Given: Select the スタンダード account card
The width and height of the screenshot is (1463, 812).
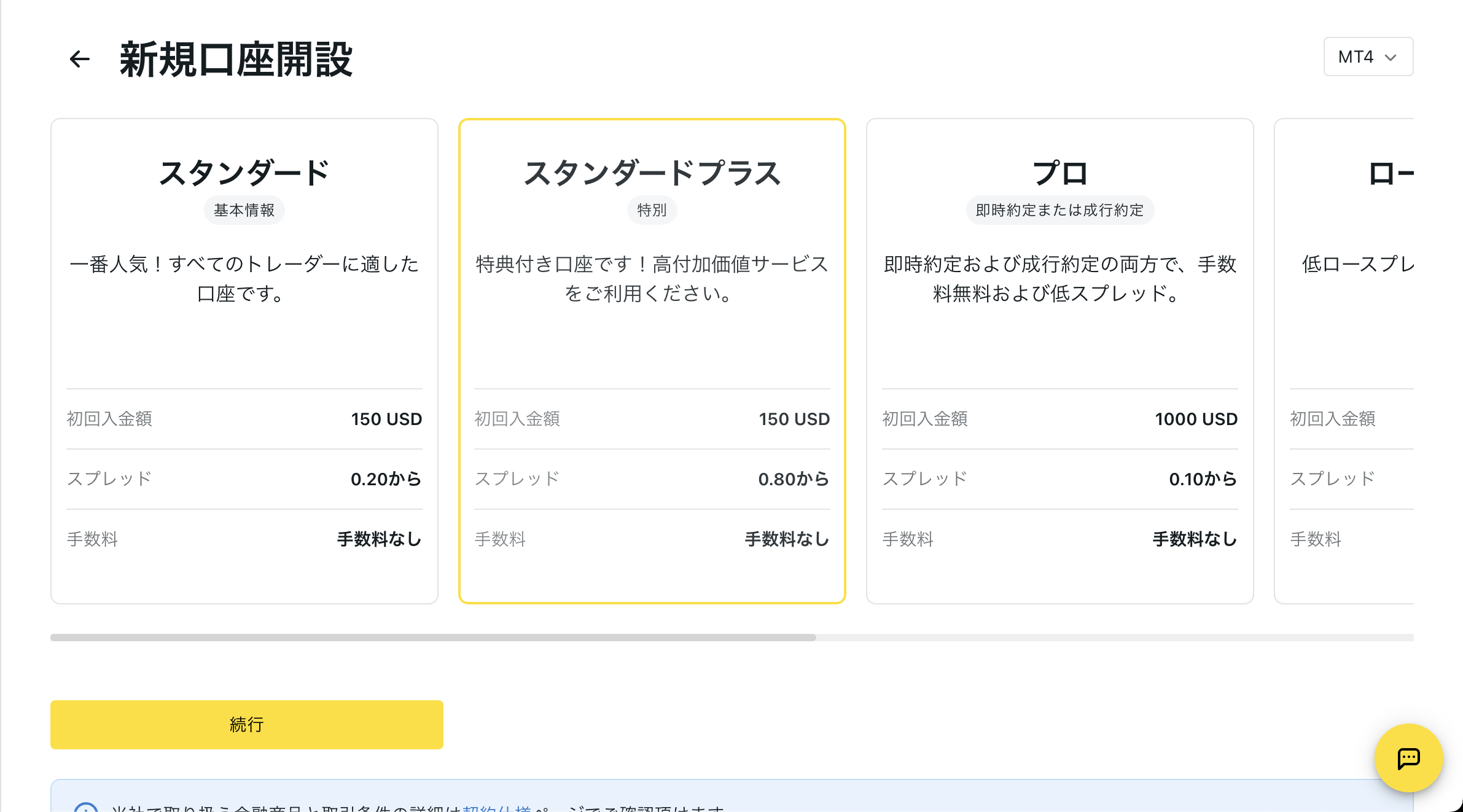Looking at the screenshot, I should 244,344.
